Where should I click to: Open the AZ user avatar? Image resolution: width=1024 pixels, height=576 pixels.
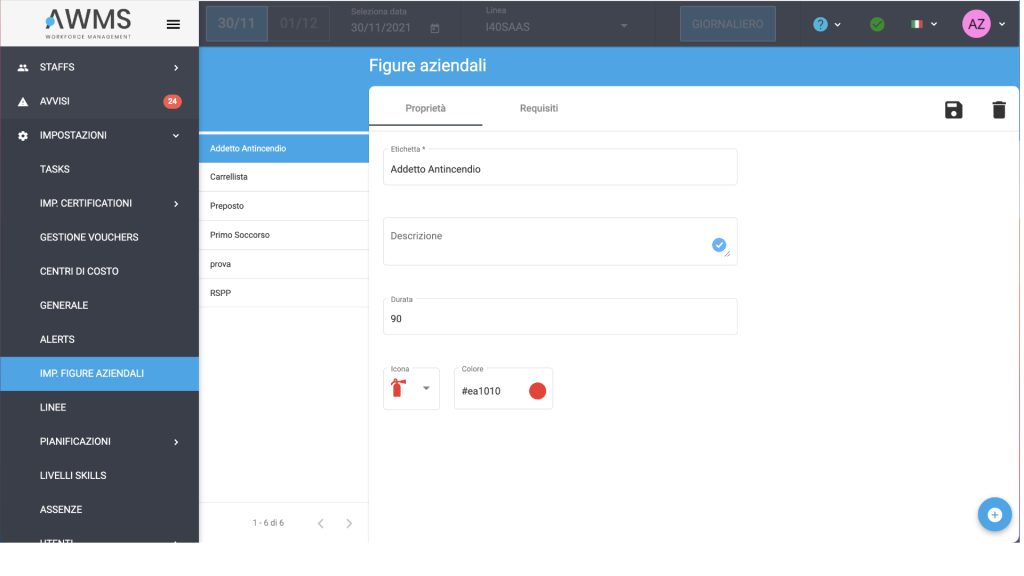point(976,24)
